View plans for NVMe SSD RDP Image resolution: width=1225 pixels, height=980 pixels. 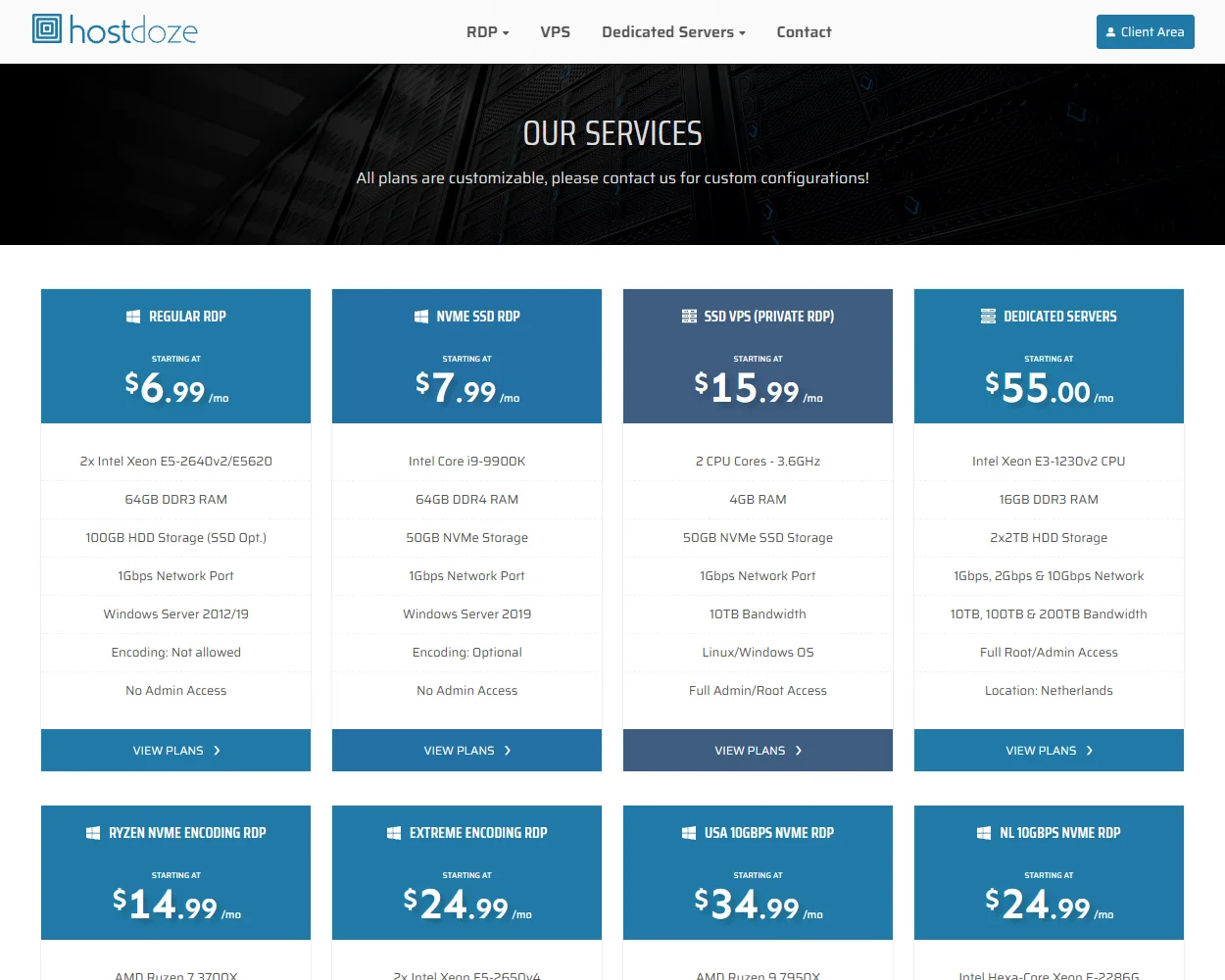tap(466, 750)
